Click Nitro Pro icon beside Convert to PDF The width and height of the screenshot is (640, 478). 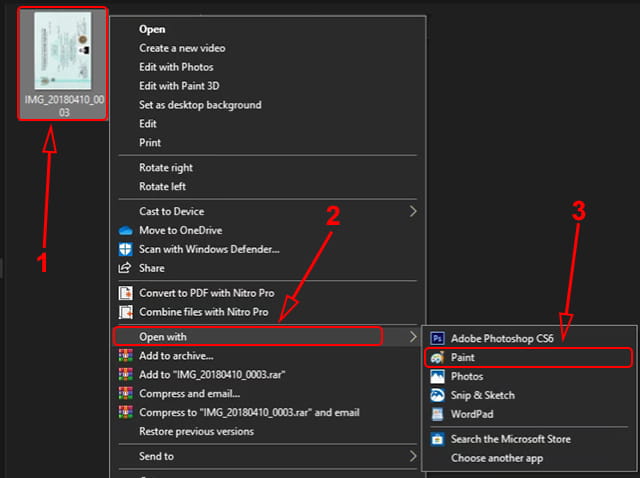pos(126,293)
